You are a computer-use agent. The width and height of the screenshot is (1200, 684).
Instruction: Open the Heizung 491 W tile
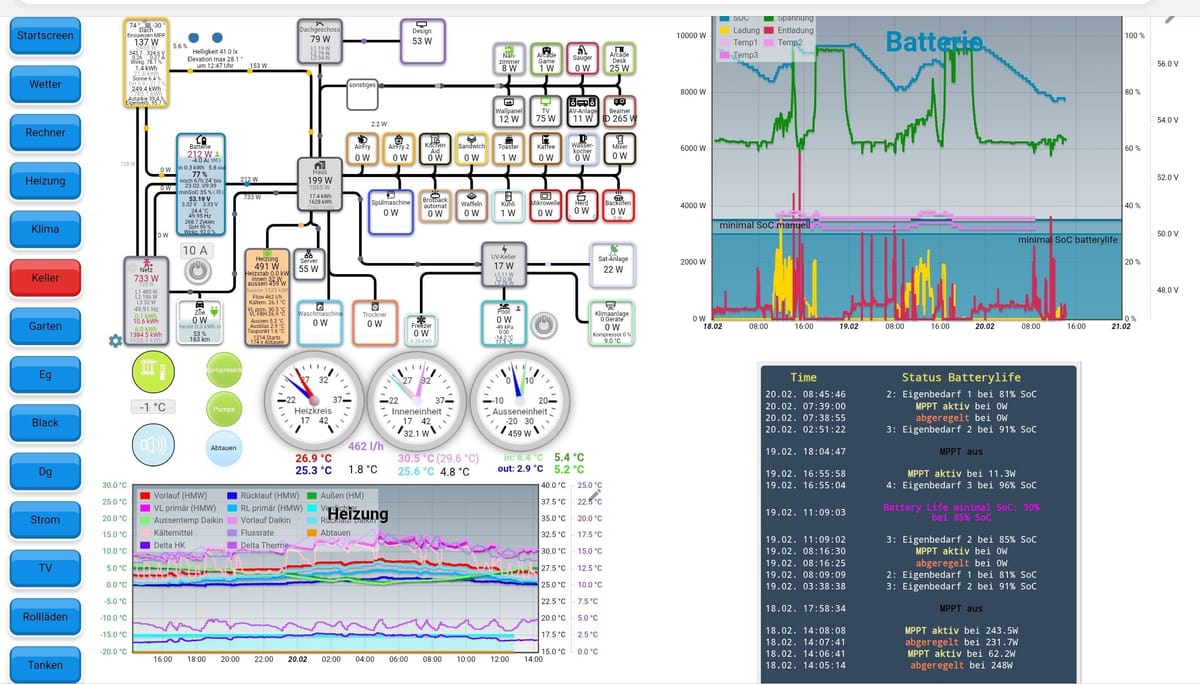point(267,298)
